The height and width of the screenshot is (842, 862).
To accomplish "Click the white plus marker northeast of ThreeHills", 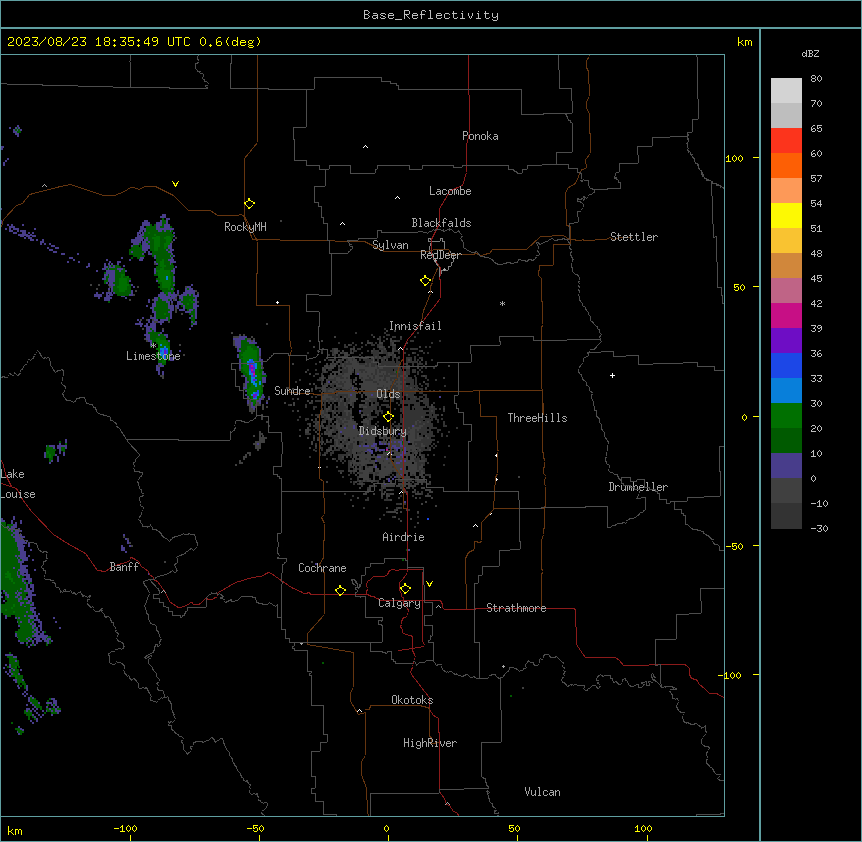I will pyautogui.click(x=612, y=375).
